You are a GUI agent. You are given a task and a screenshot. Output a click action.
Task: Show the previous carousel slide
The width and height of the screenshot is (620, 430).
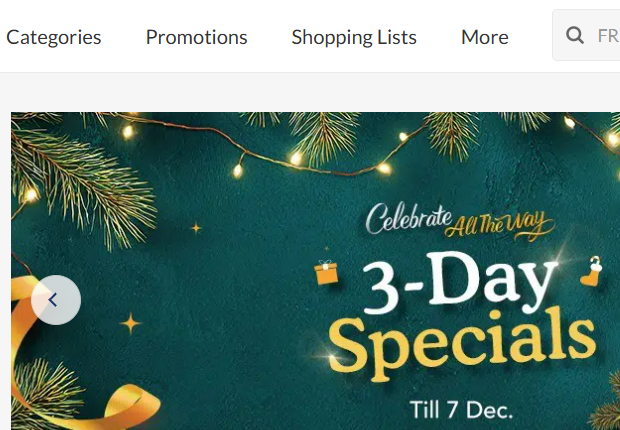tap(56, 300)
